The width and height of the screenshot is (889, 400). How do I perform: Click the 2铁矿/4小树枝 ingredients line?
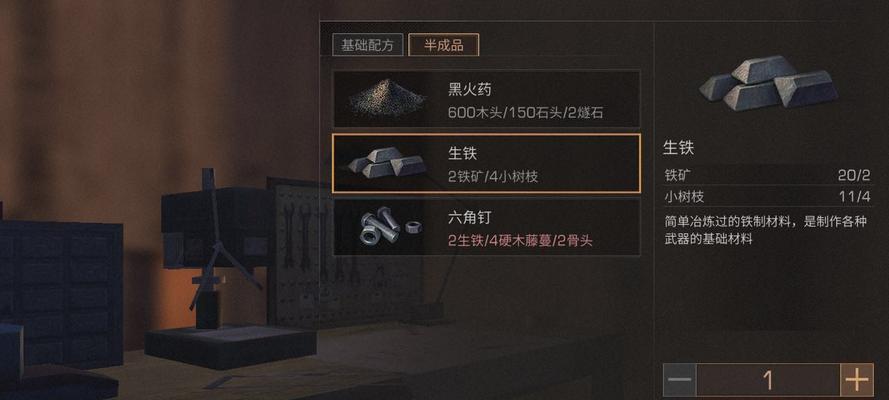pos(493,177)
